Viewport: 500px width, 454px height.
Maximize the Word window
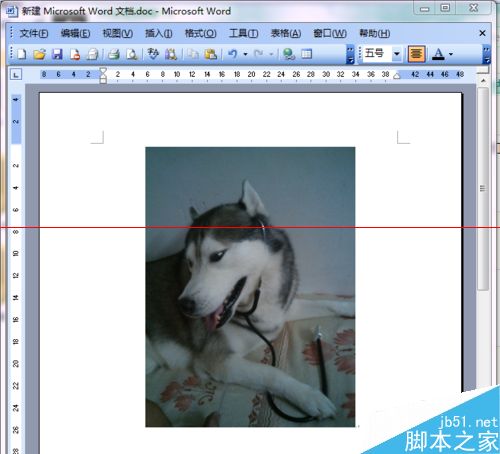(445, 8)
